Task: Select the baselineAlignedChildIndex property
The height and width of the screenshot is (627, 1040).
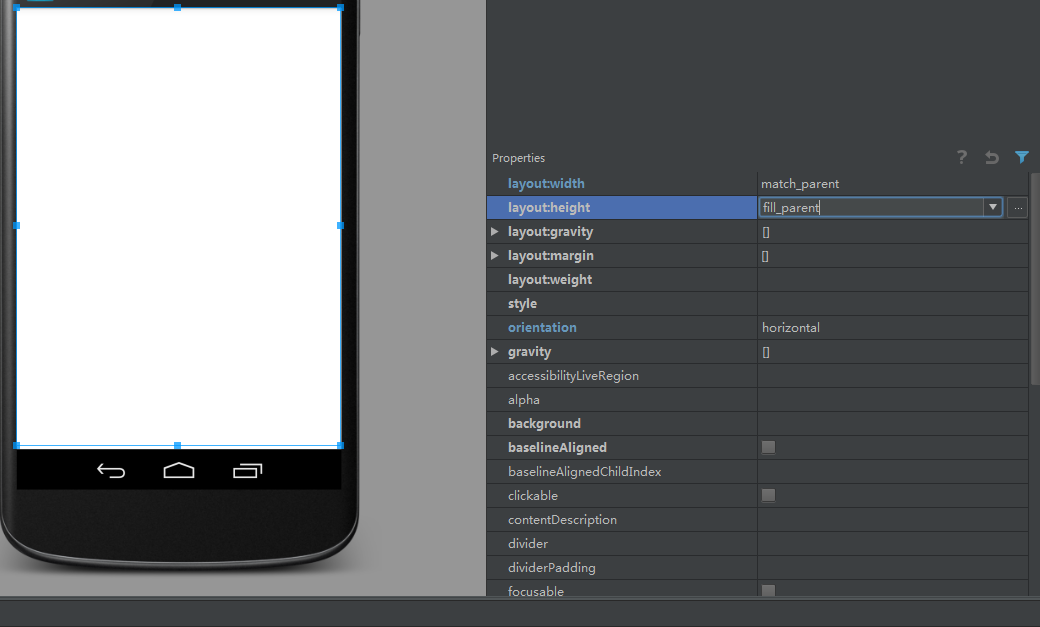Action: pos(584,472)
